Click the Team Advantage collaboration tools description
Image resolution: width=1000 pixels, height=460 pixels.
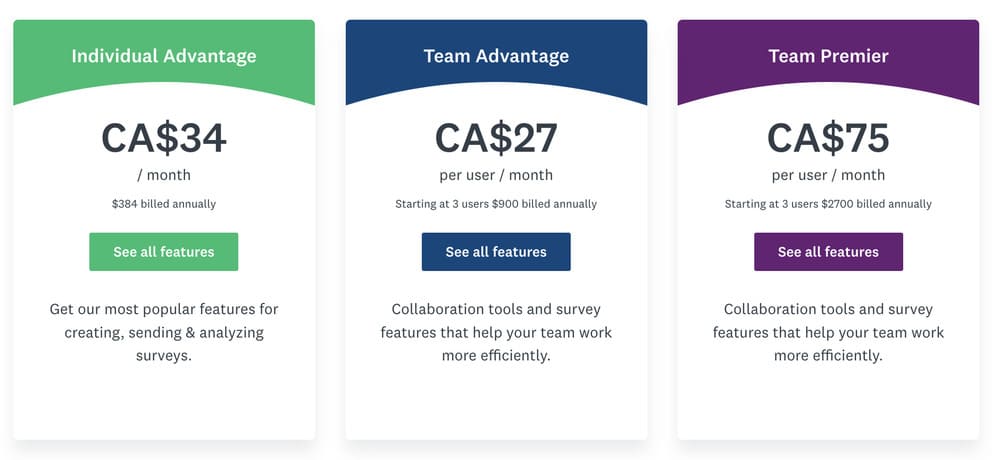click(496, 332)
